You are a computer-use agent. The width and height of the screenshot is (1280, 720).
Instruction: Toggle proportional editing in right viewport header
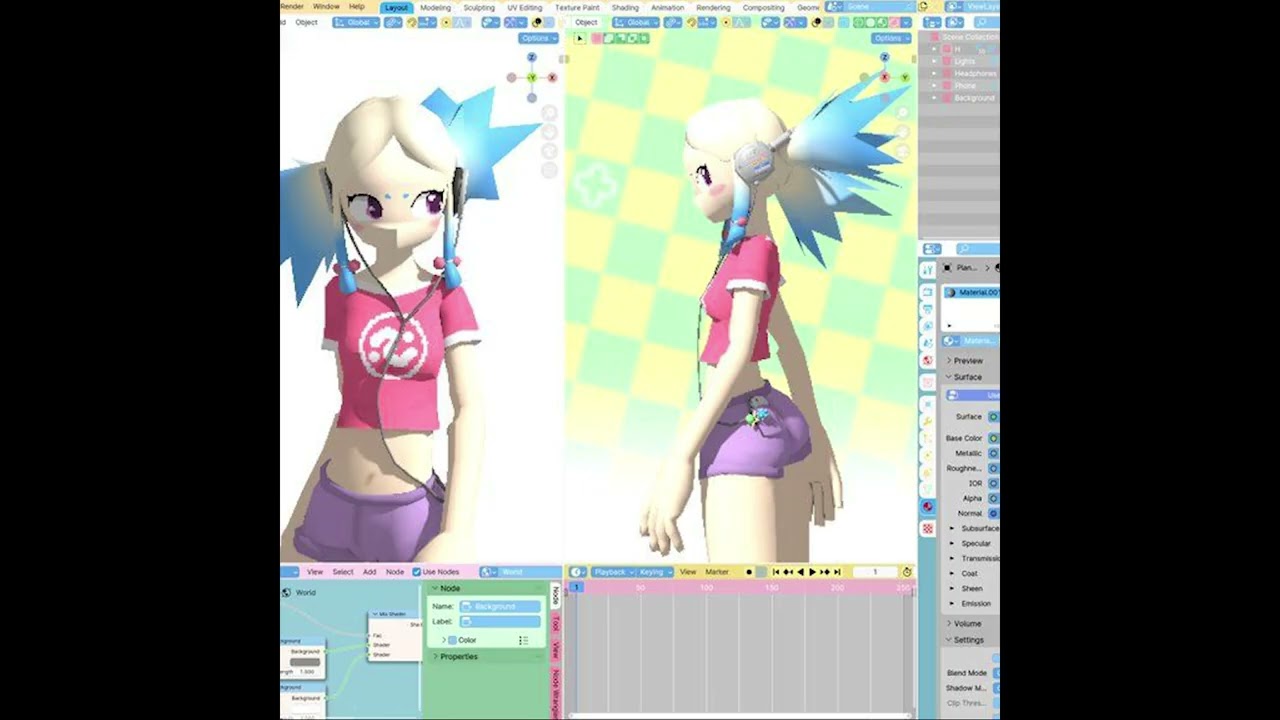click(x=727, y=22)
